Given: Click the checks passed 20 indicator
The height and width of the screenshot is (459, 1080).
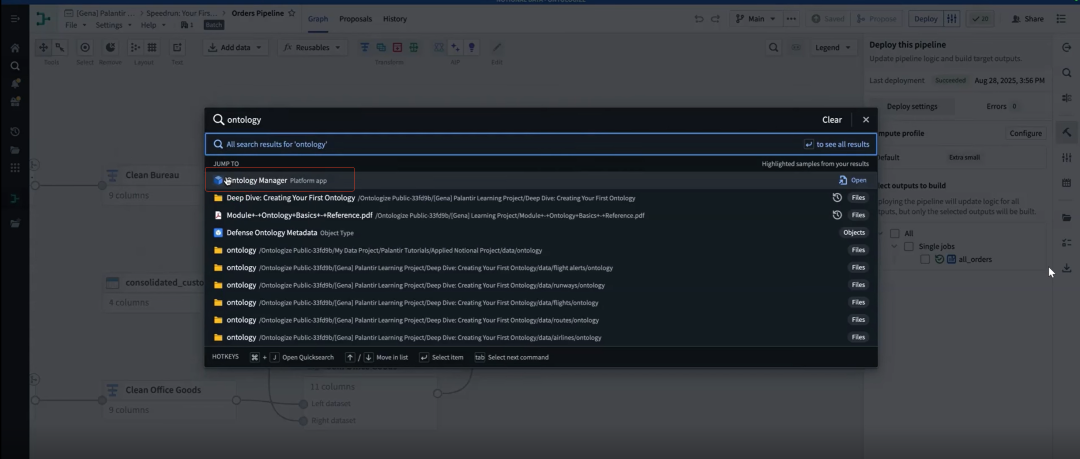Looking at the screenshot, I should (x=980, y=19).
